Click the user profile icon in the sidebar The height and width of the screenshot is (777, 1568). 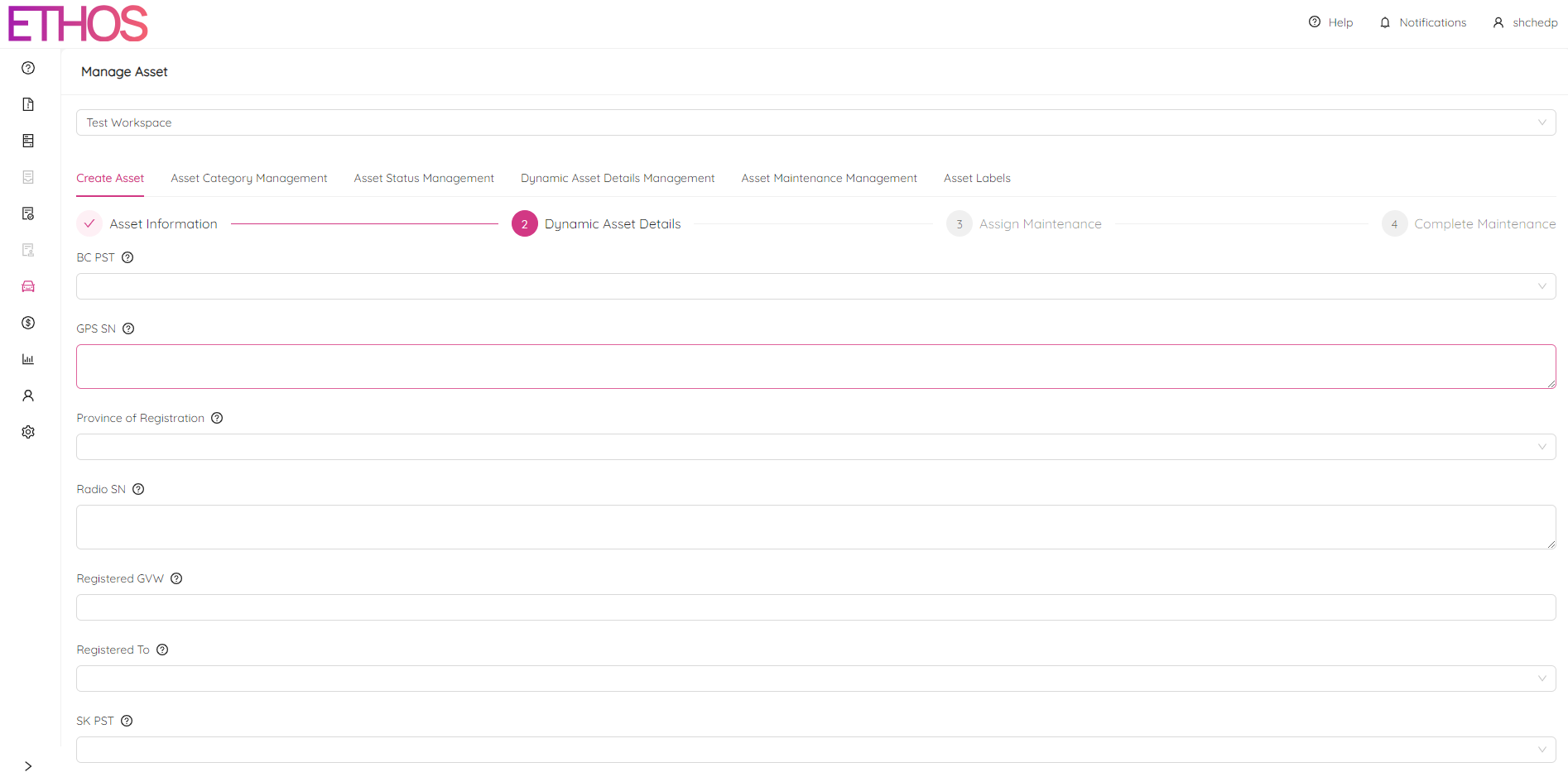point(28,396)
